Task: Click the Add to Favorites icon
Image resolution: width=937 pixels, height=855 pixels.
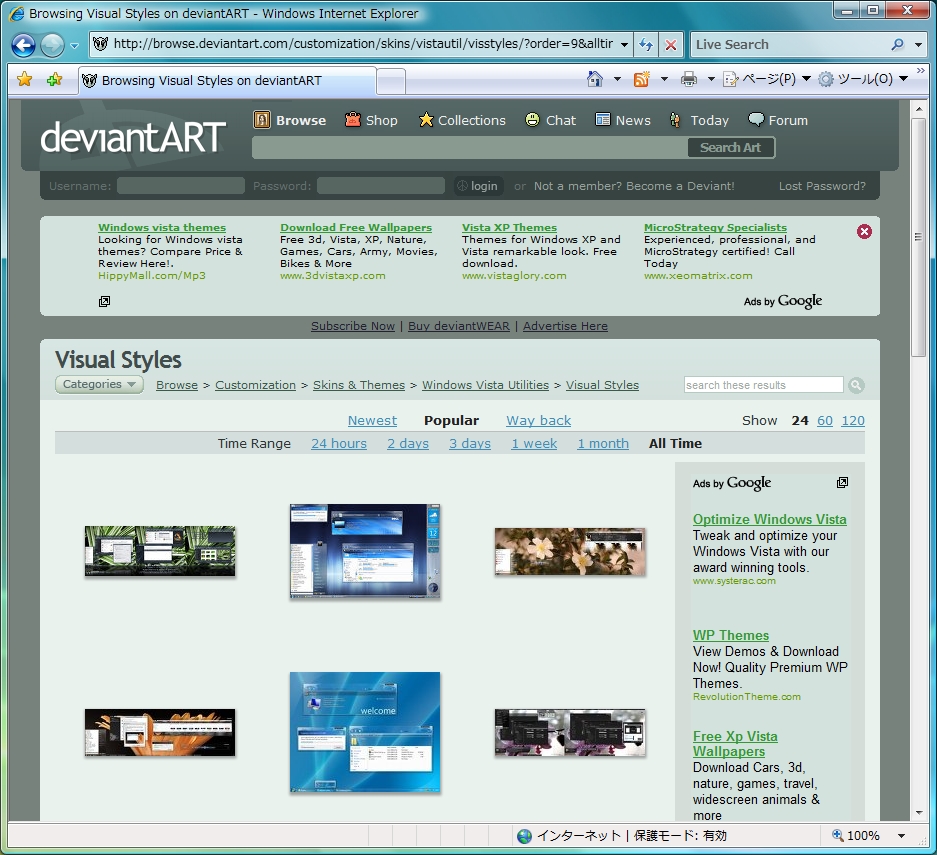Action: pyautogui.click(x=54, y=79)
